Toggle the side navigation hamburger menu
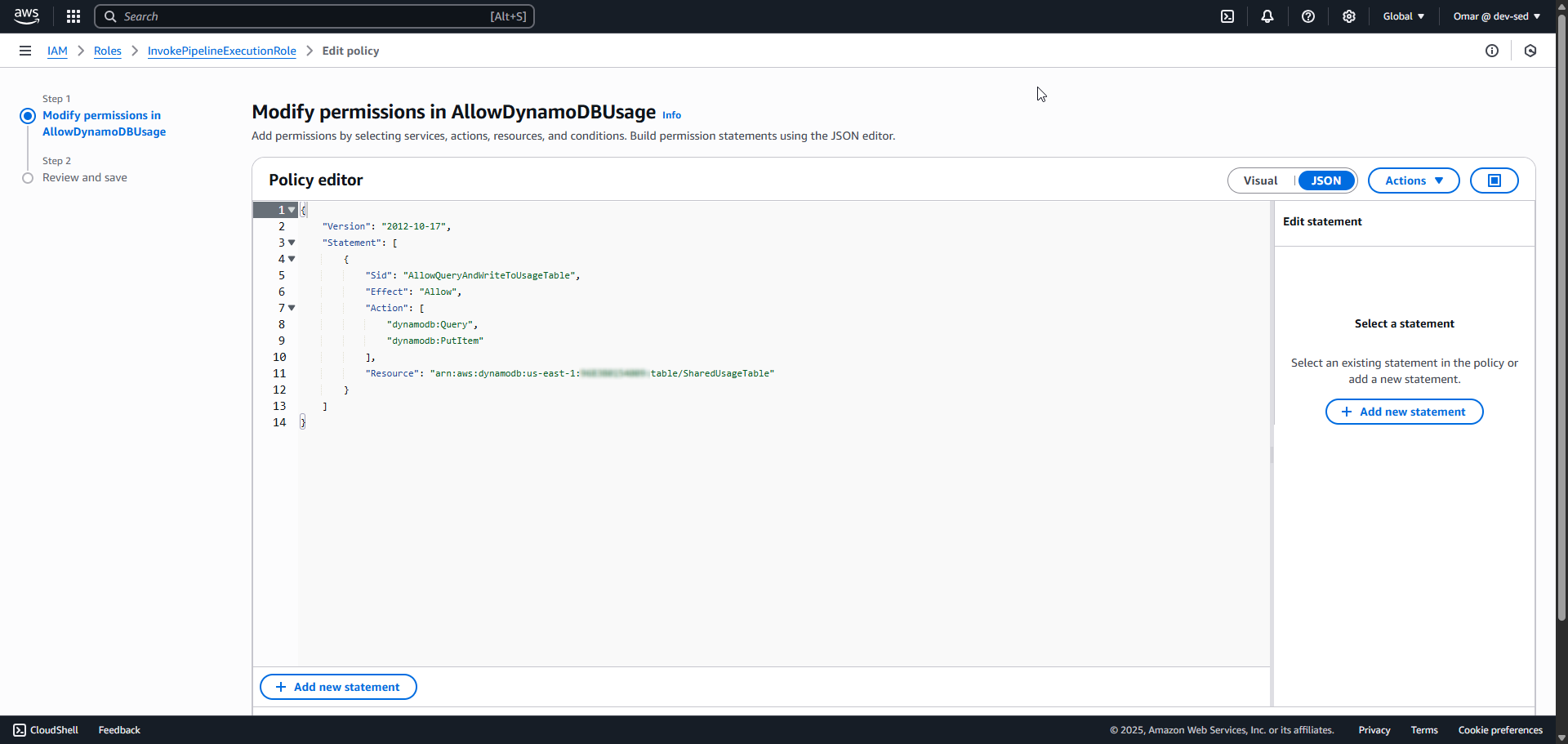The height and width of the screenshot is (744, 1568). tap(25, 51)
